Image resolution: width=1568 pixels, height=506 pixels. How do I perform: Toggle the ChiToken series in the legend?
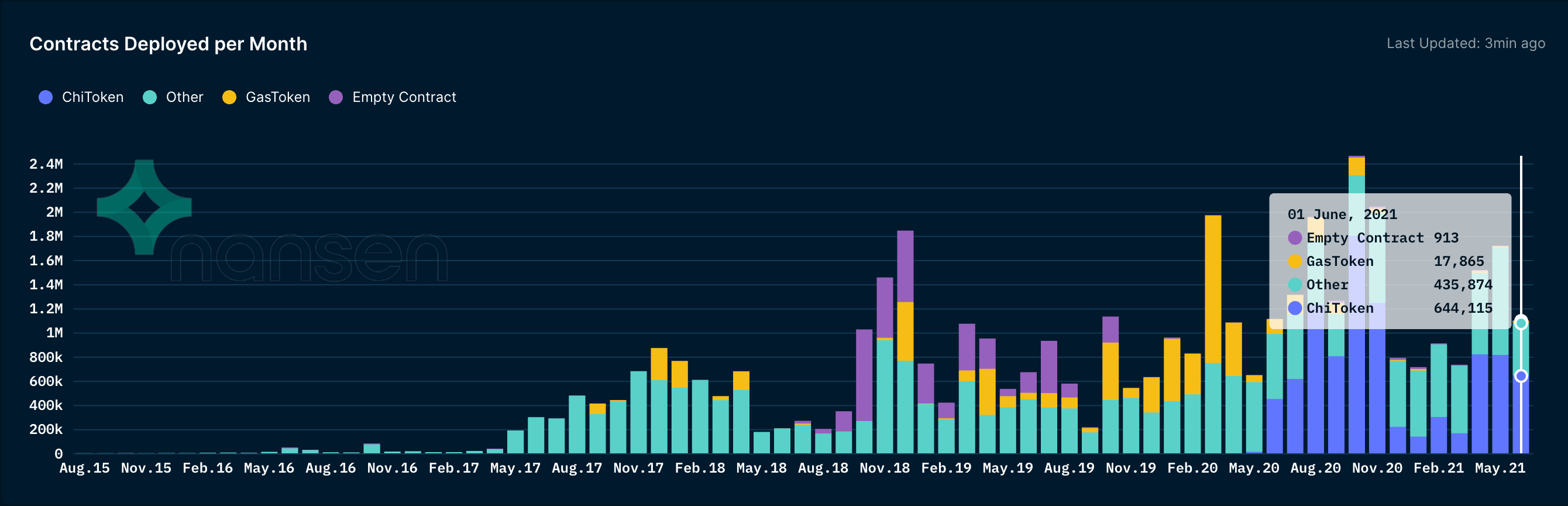81,97
